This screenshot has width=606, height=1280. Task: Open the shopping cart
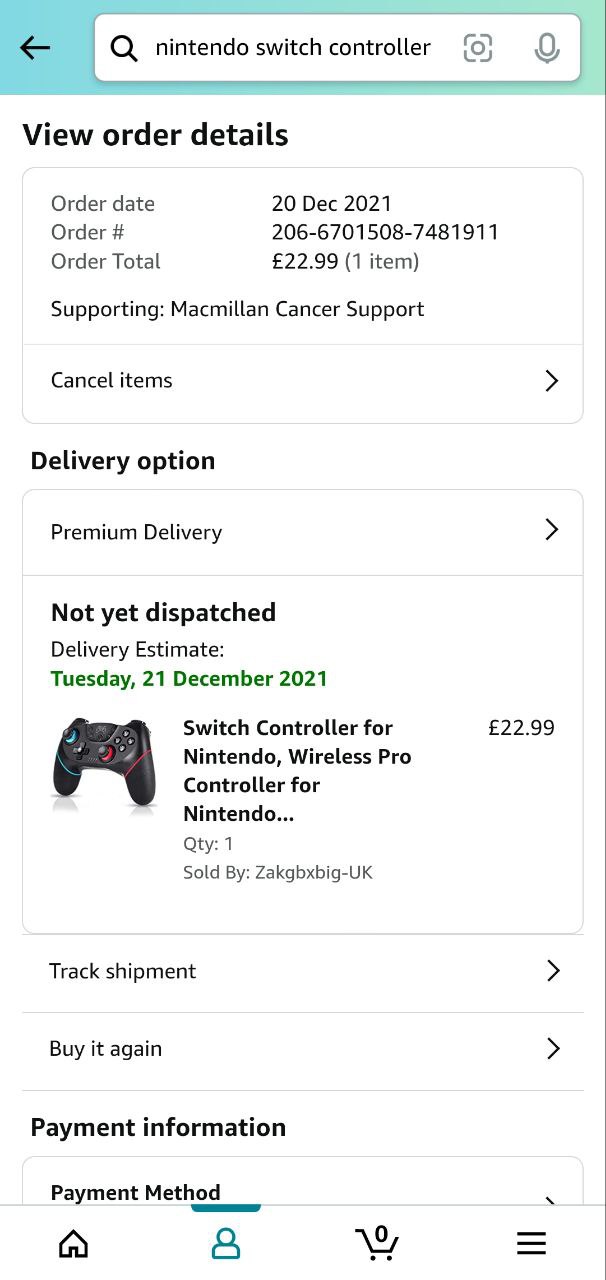click(x=378, y=1242)
